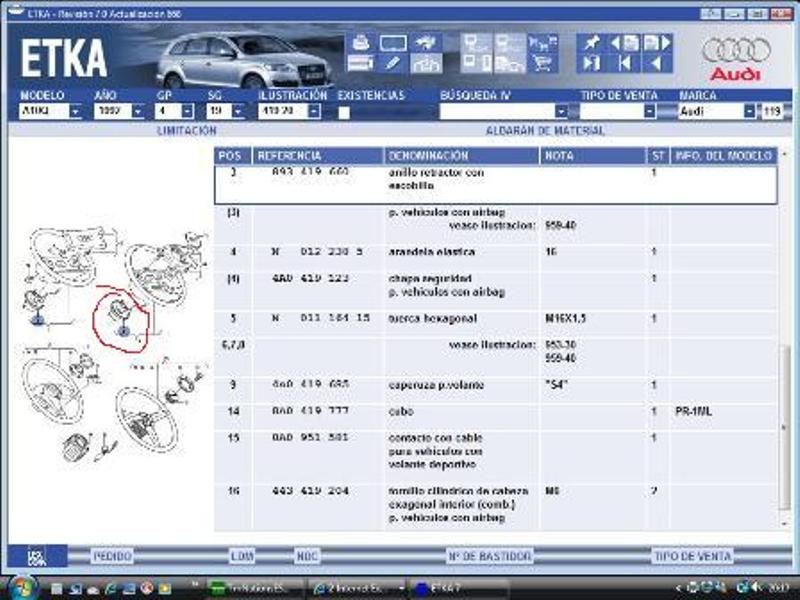The height and width of the screenshot is (600, 800).
Task: Click the logo icon left of PEDIDO
Action: pos(37,556)
